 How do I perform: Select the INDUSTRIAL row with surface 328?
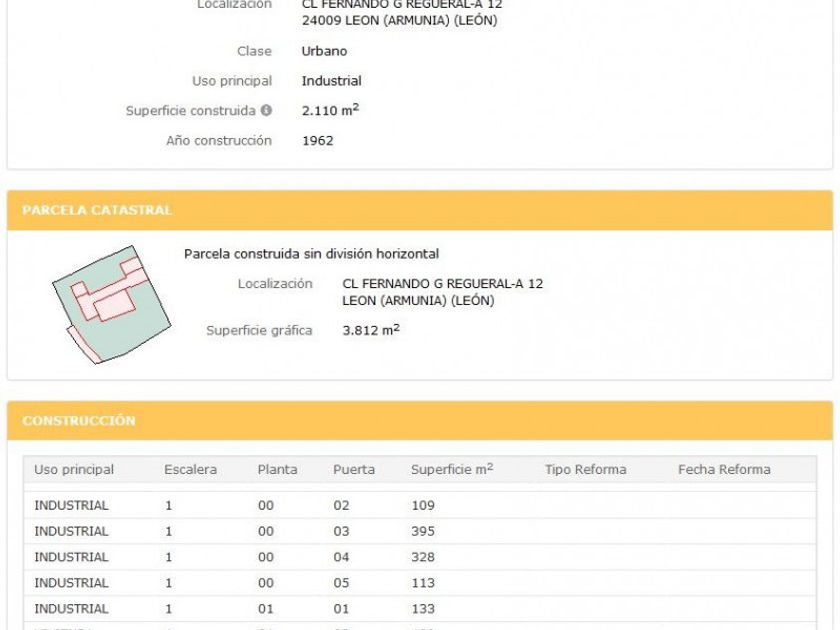420,557
